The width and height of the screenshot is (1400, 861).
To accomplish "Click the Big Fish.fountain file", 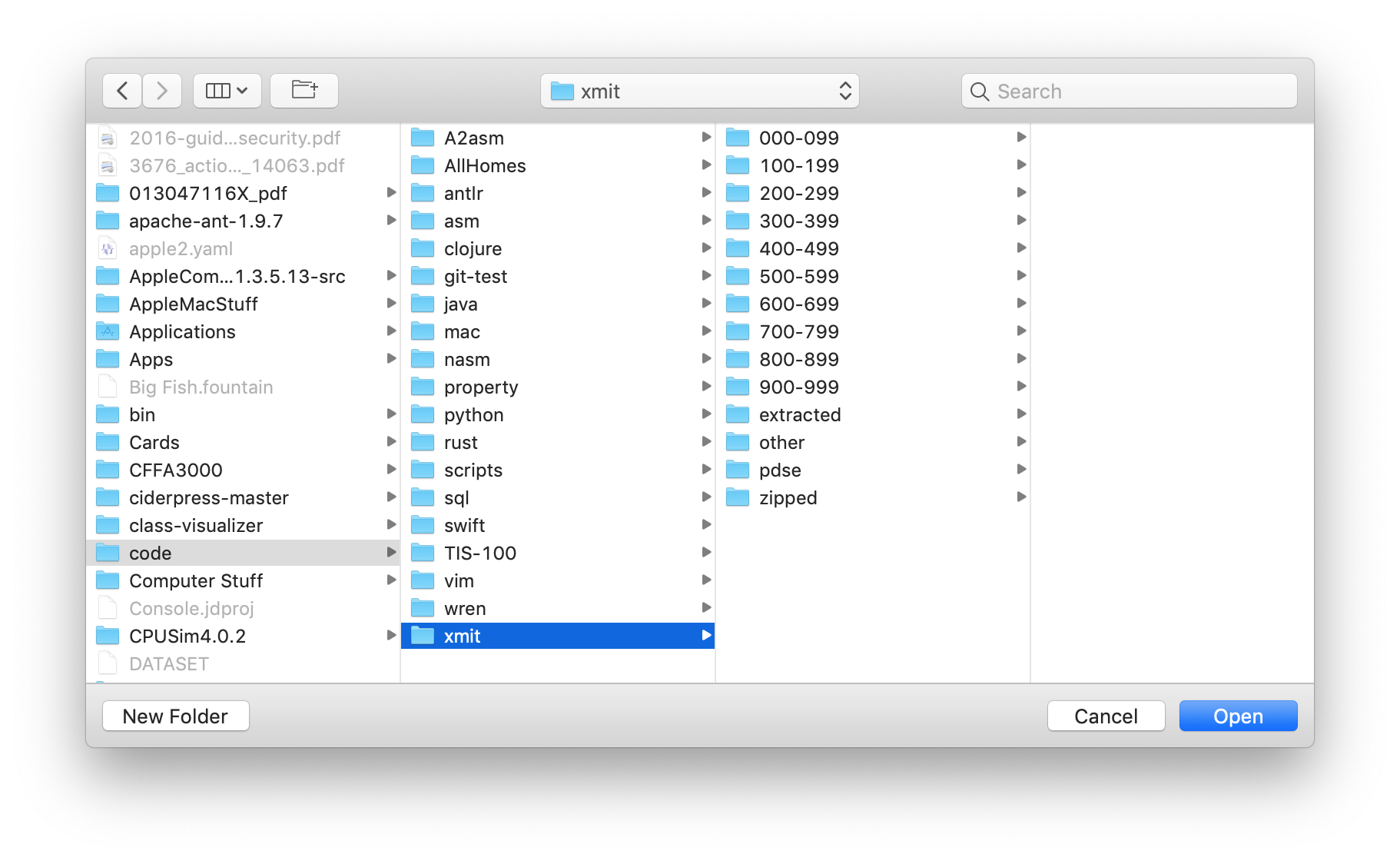I will (x=243, y=387).
